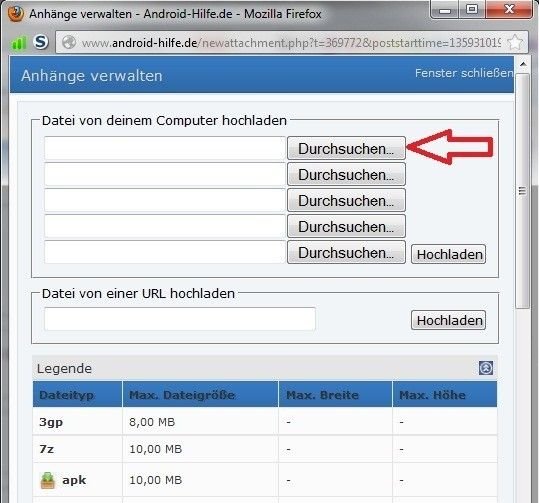
Task: Click the Fenster schließen link
Action: click(464, 73)
